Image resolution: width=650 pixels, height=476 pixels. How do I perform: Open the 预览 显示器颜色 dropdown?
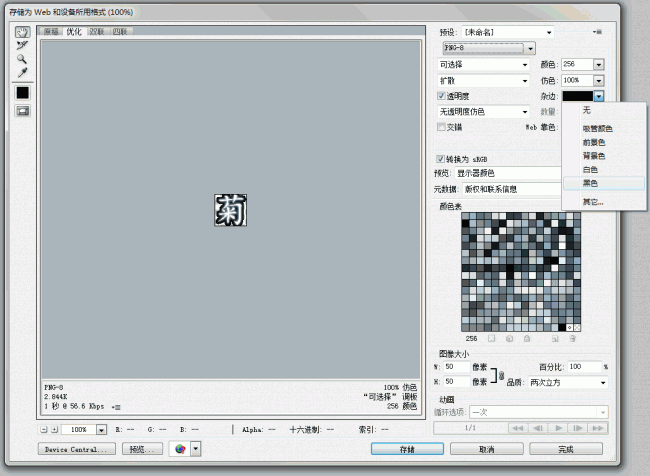tap(507, 173)
